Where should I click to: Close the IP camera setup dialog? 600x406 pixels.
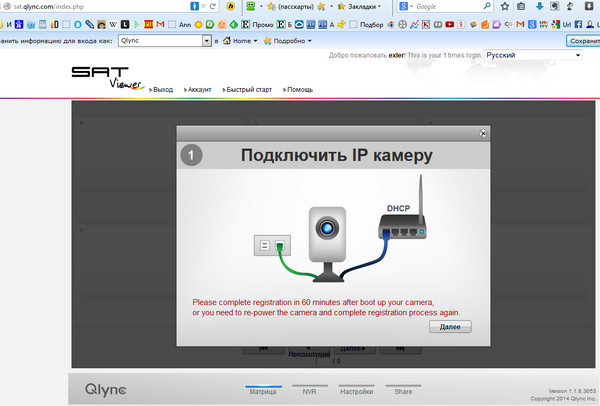coord(483,132)
